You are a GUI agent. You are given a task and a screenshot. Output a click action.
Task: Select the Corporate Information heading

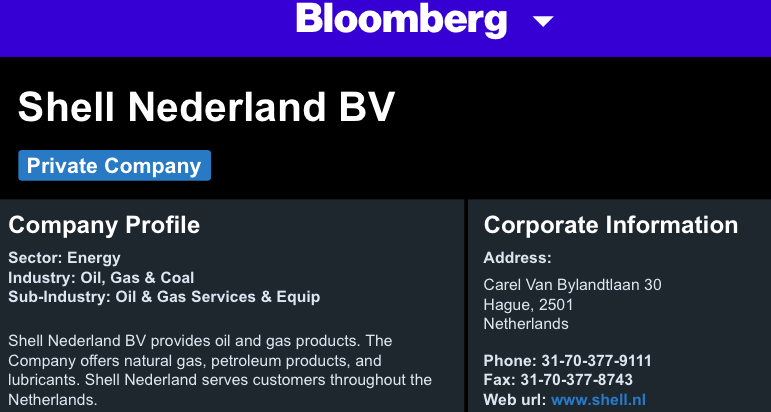click(x=611, y=225)
